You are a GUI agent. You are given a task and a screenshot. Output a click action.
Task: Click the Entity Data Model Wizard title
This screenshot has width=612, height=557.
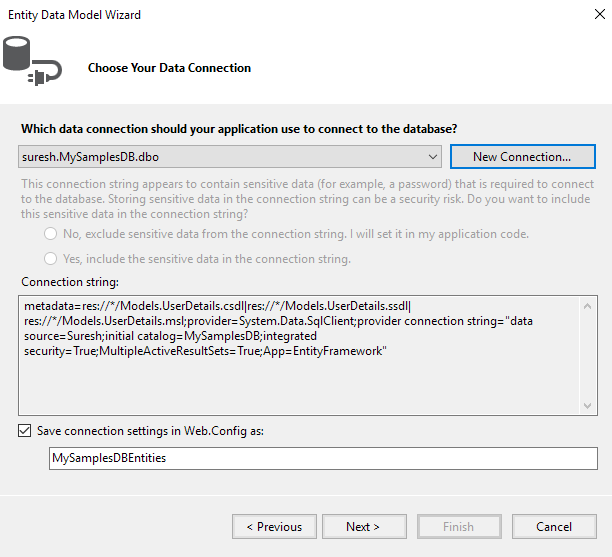74,15
